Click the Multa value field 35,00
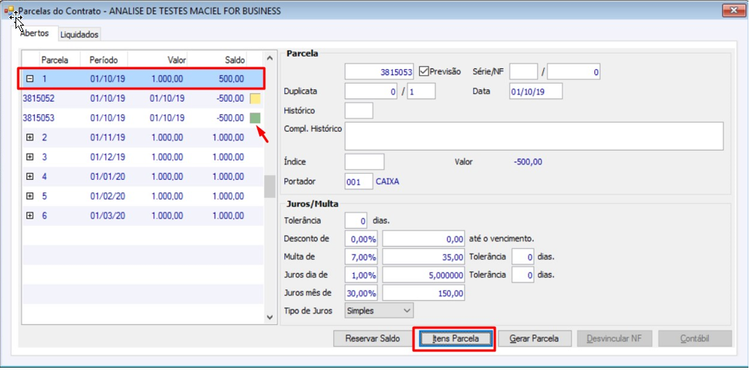The width and height of the screenshot is (750, 370). click(x=423, y=257)
